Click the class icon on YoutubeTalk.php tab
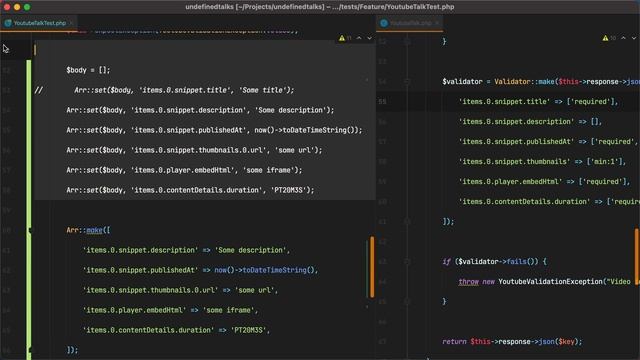This screenshot has width=640, height=360. click(x=384, y=23)
